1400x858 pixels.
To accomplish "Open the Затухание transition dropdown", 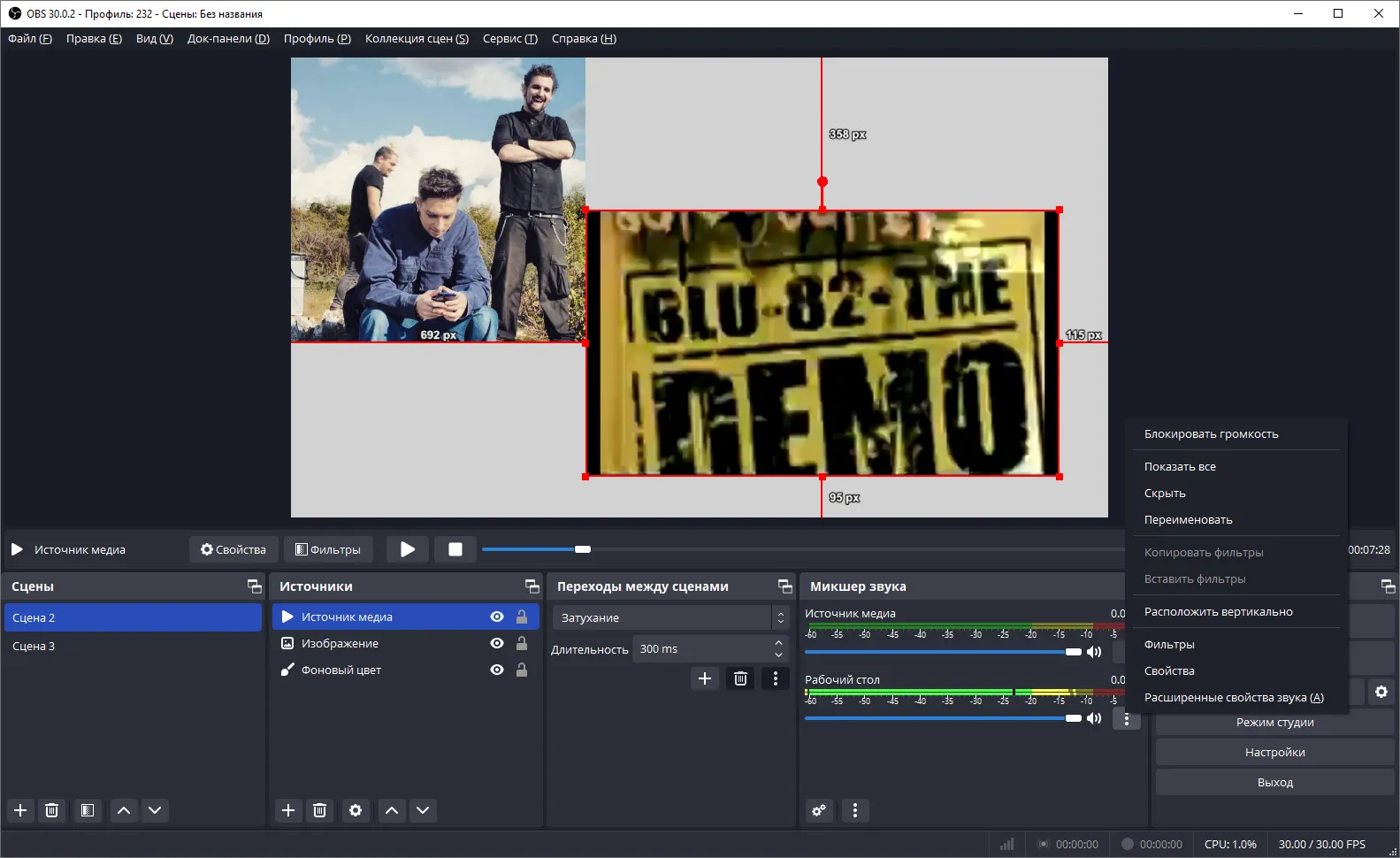I will [670, 617].
